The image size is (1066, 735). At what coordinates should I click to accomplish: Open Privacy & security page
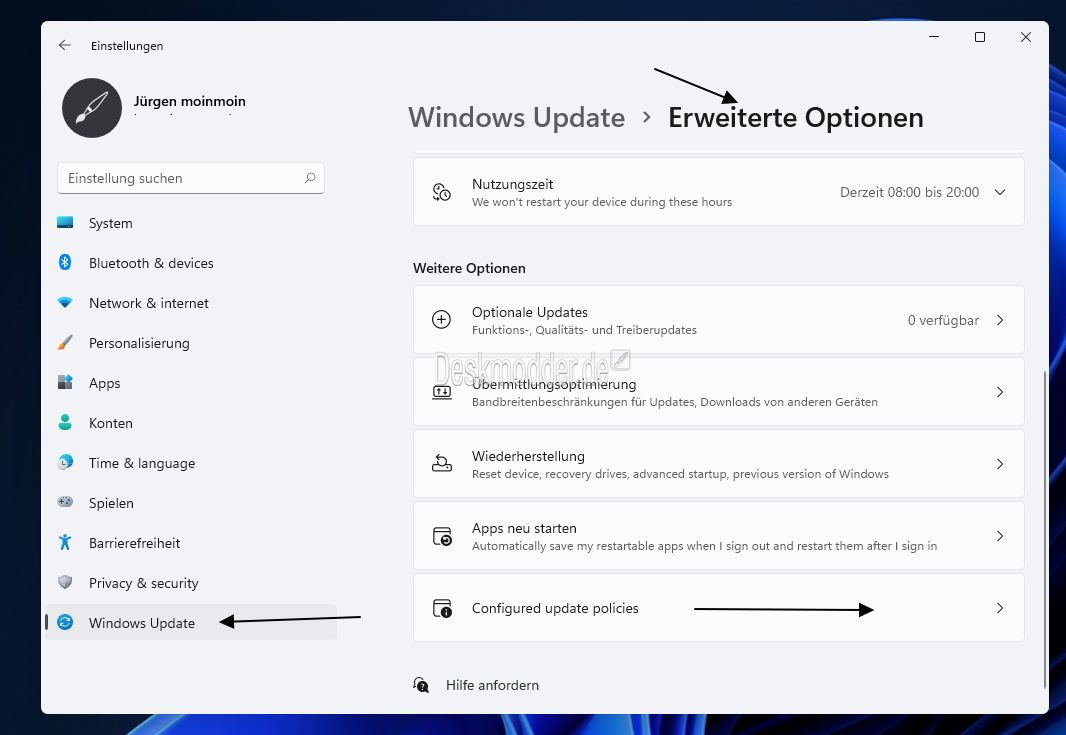190,583
